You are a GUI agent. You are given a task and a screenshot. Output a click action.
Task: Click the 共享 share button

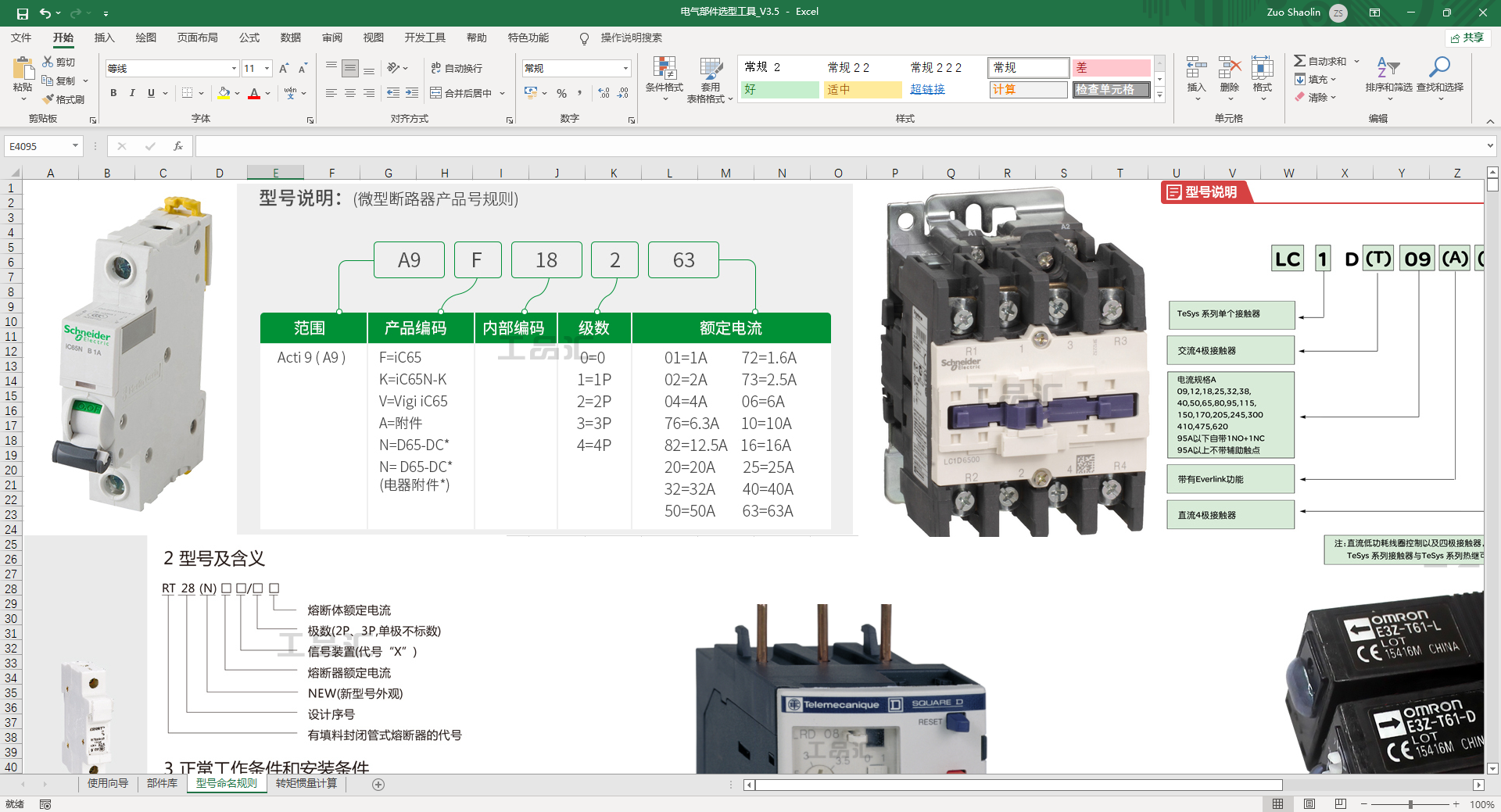[1467, 38]
